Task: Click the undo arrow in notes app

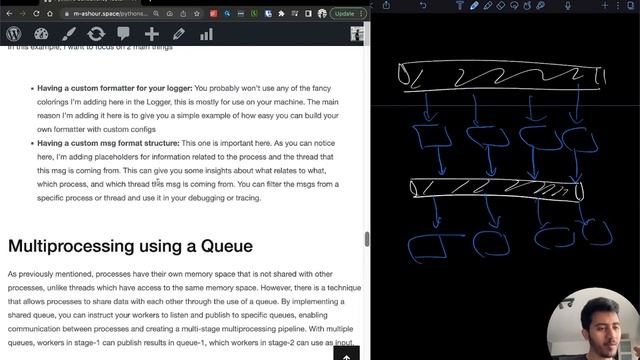Action: (423, 5)
